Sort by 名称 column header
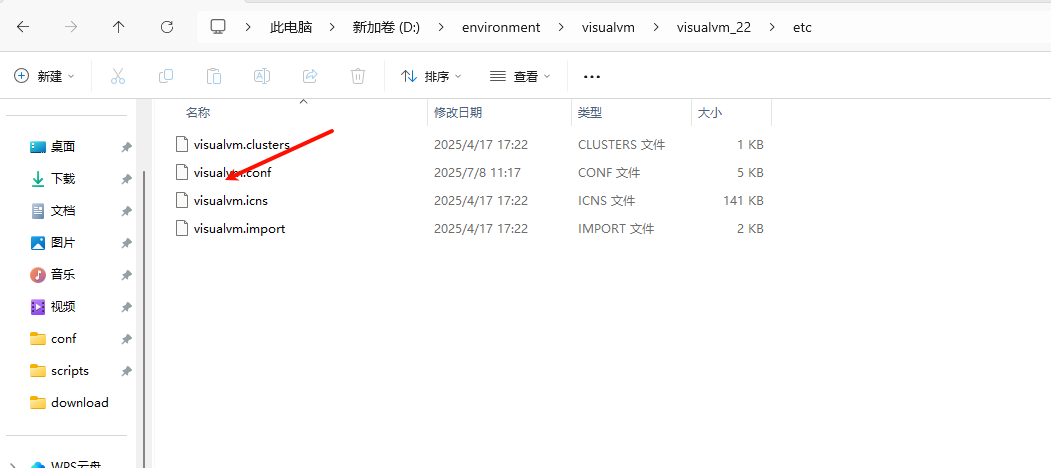Image resolution: width=1051 pixels, height=468 pixels. point(198,113)
